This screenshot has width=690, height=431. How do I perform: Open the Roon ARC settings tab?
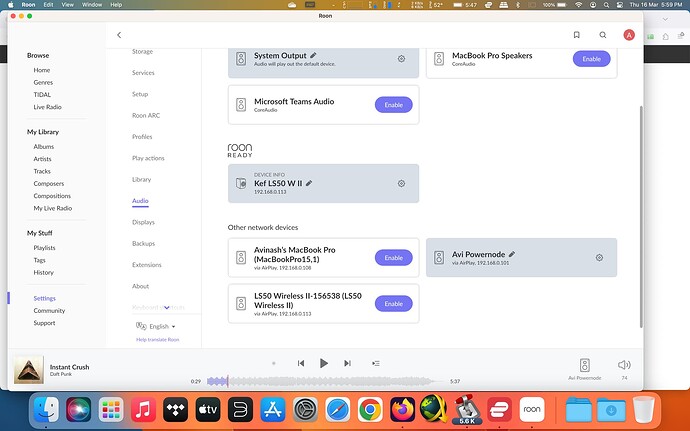pos(146,115)
